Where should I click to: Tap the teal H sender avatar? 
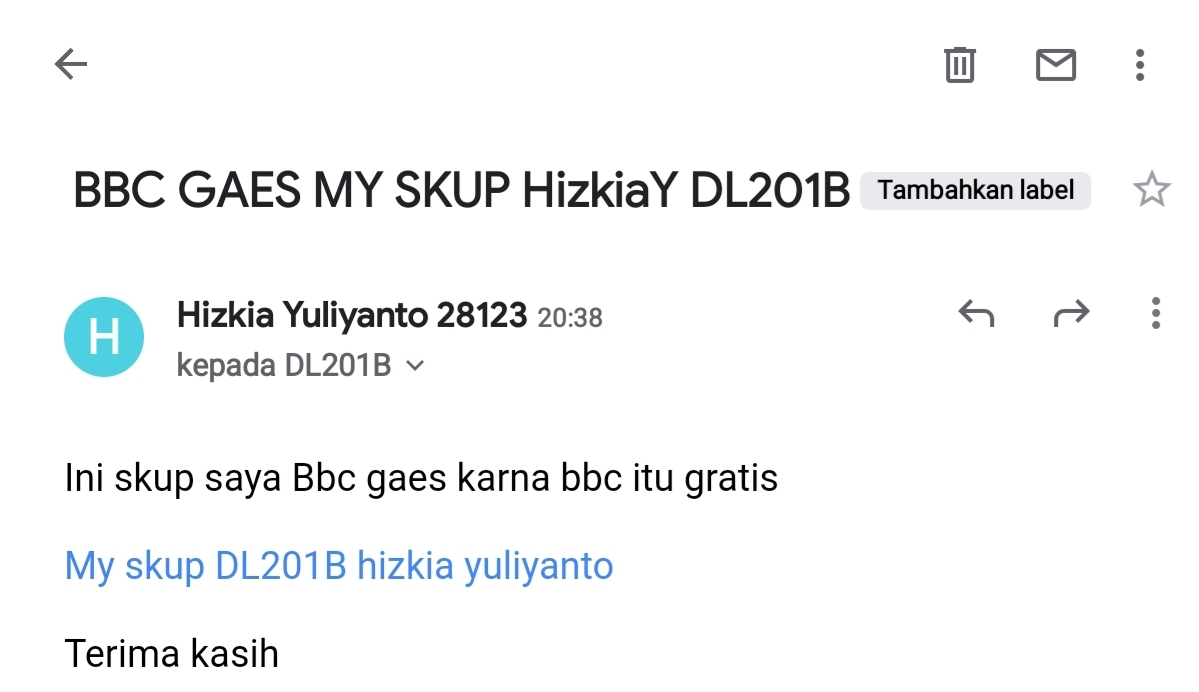tap(104, 336)
